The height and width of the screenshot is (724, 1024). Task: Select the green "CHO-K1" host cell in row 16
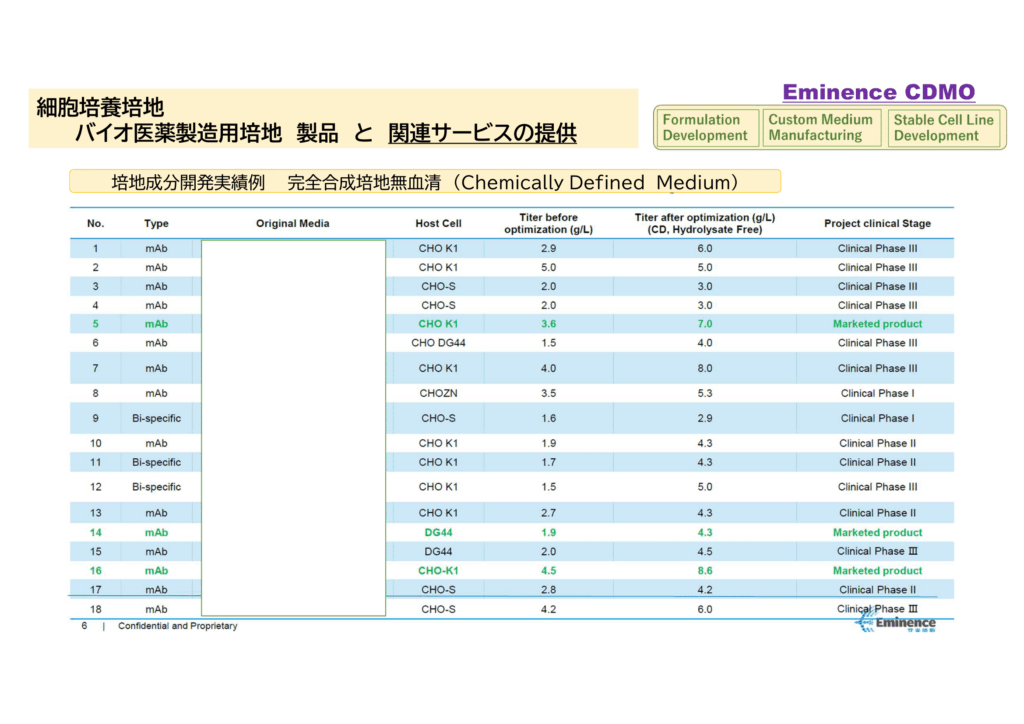coord(438,571)
